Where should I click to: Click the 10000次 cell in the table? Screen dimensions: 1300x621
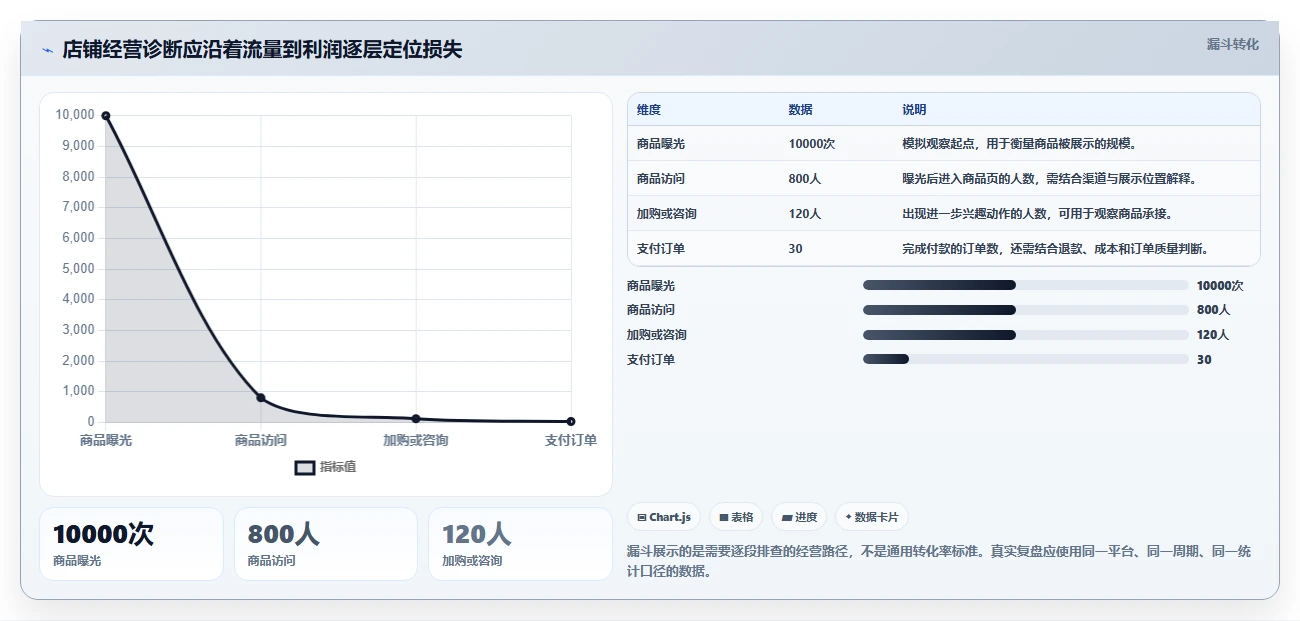click(x=811, y=144)
